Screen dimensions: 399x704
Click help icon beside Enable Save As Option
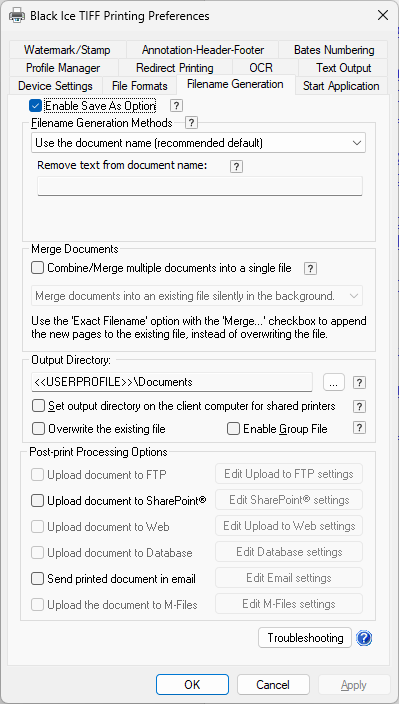[x=176, y=106]
